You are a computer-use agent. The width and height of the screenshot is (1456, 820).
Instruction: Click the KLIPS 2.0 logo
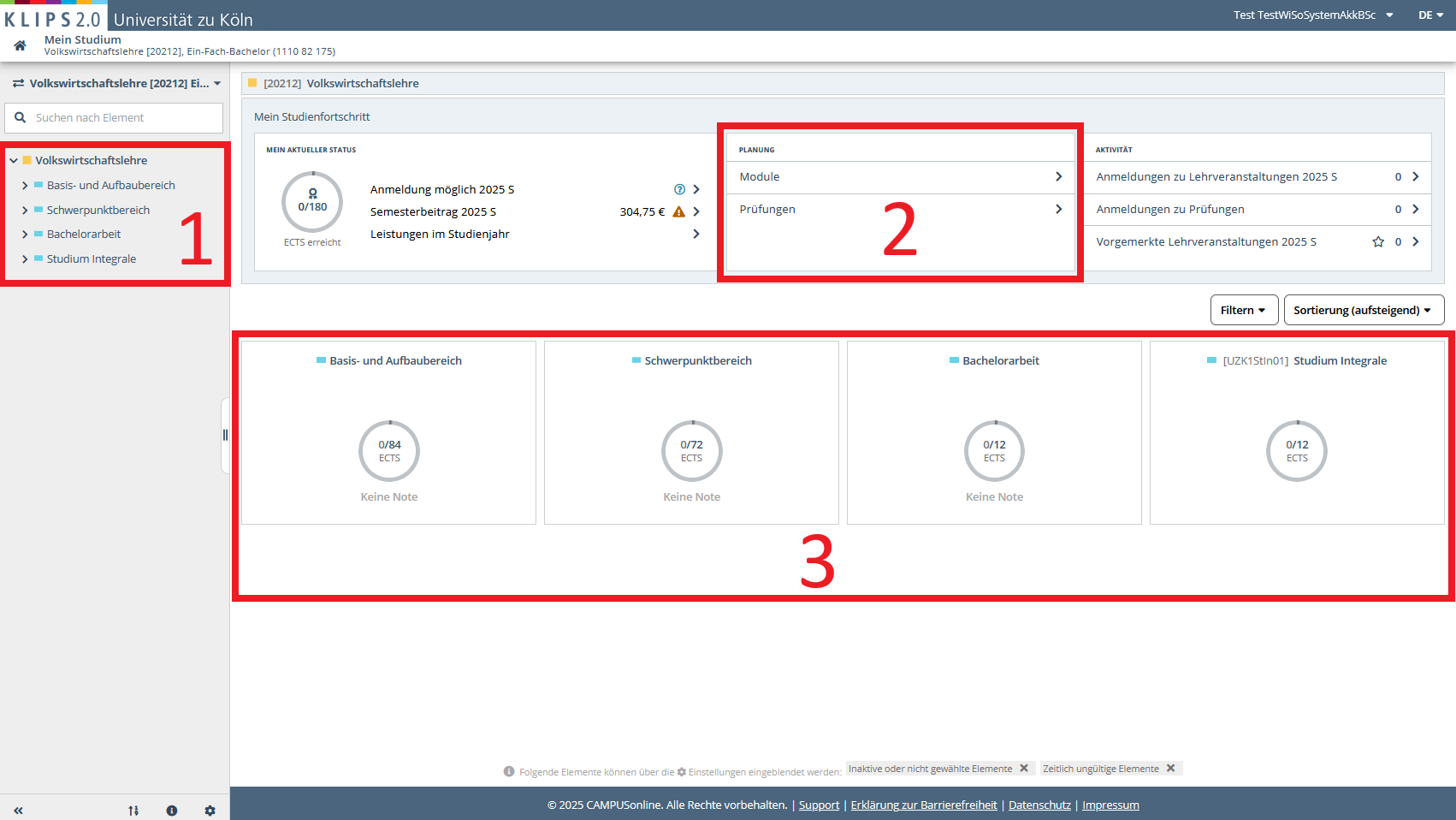[53, 17]
